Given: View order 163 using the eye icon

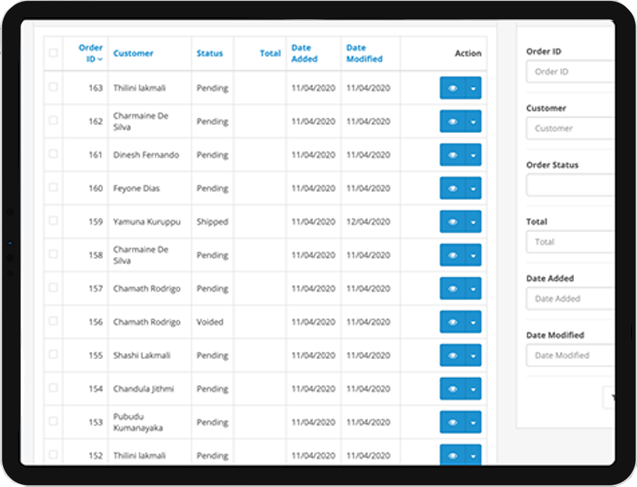Looking at the screenshot, I should [452, 88].
